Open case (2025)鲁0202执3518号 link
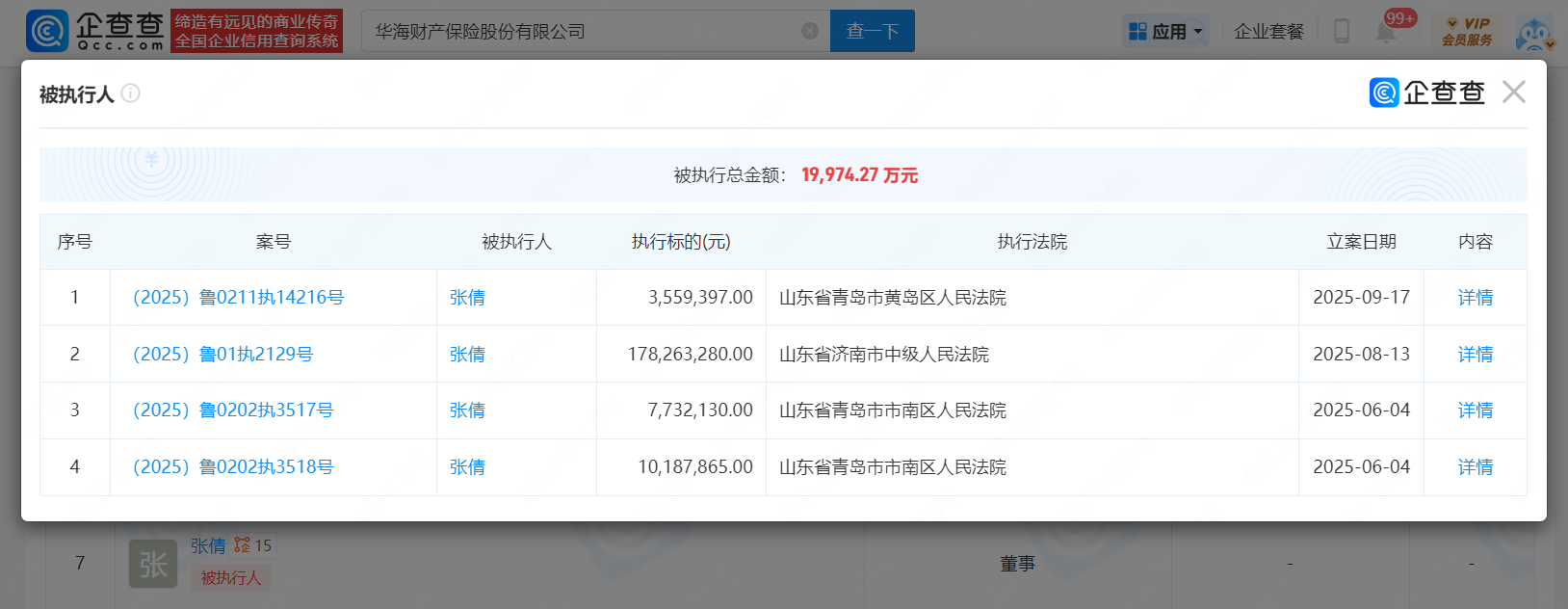This screenshot has height=609, width=1568. coord(233,467)
